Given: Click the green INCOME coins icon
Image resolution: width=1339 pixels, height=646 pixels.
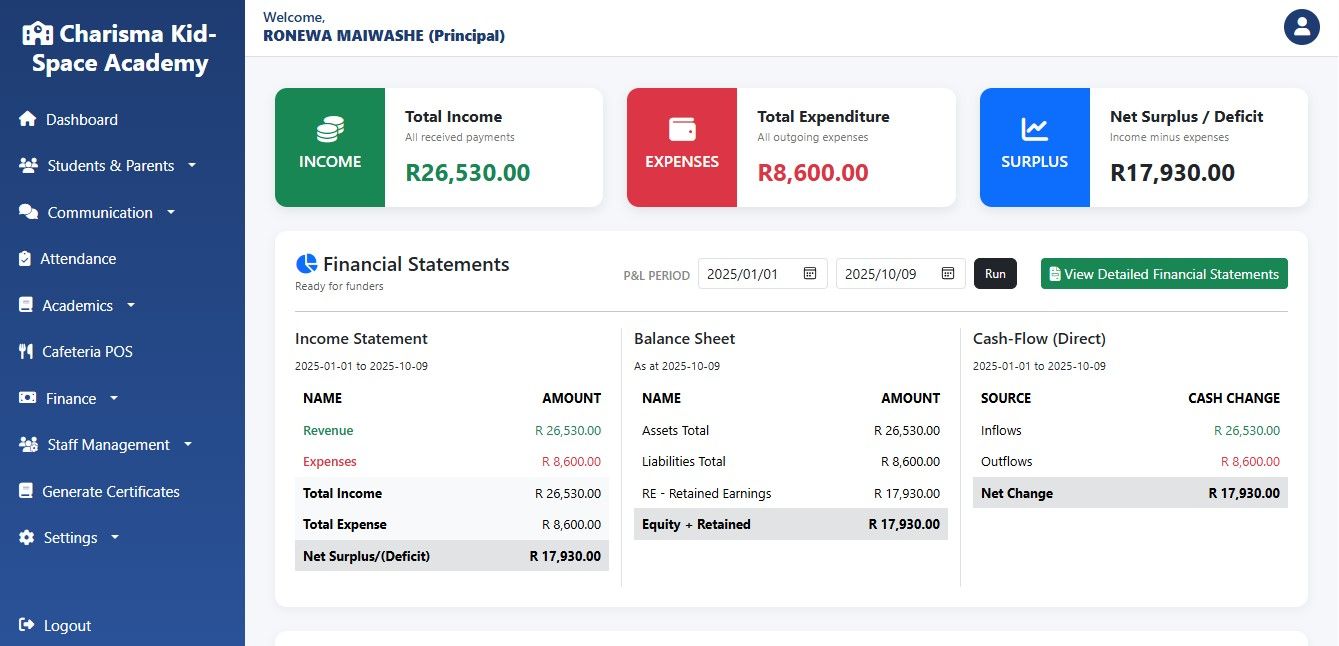Looking at the screenshot, I should click(330, 129).
